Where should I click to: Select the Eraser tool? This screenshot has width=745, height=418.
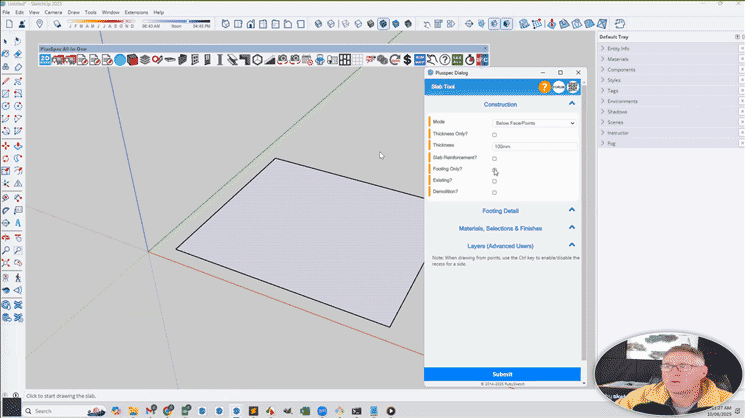[18, 55]
